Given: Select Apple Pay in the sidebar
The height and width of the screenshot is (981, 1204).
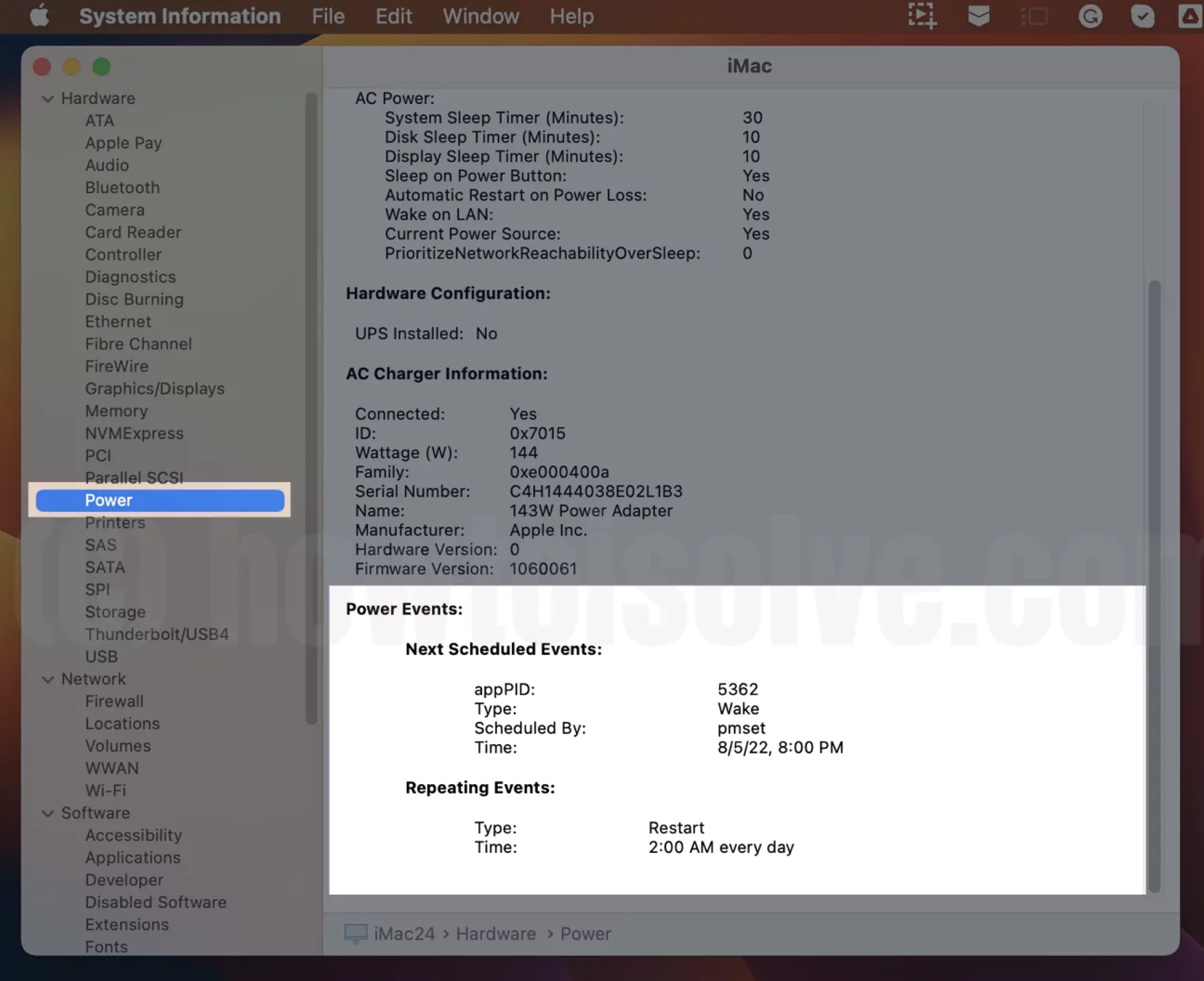Looking at the screenshot, I should pos(123,143).
